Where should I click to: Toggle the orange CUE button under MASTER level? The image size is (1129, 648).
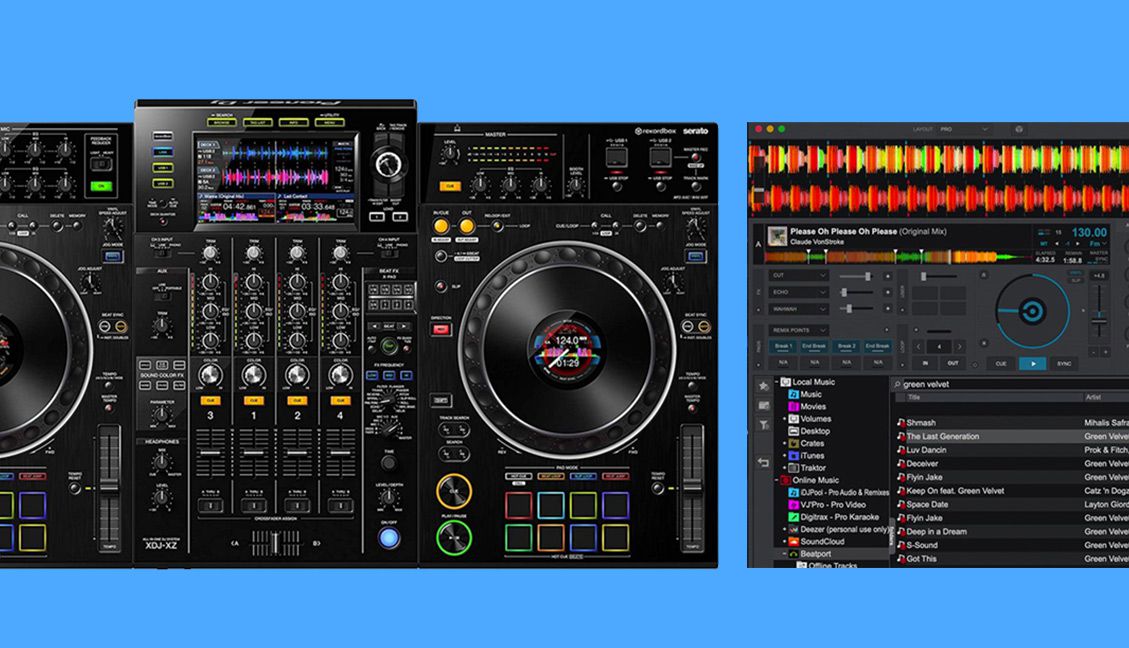click(x=450, y=186)
